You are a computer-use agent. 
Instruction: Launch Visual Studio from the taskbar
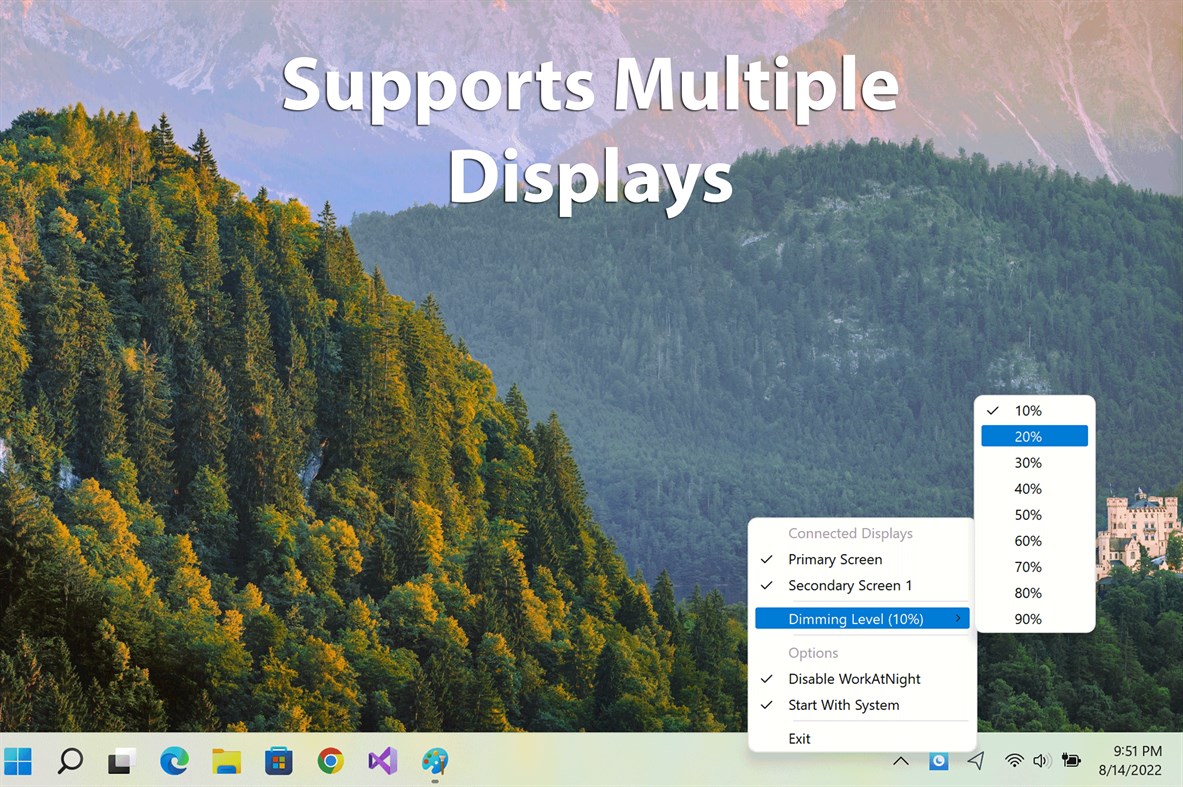click(382, 761)
